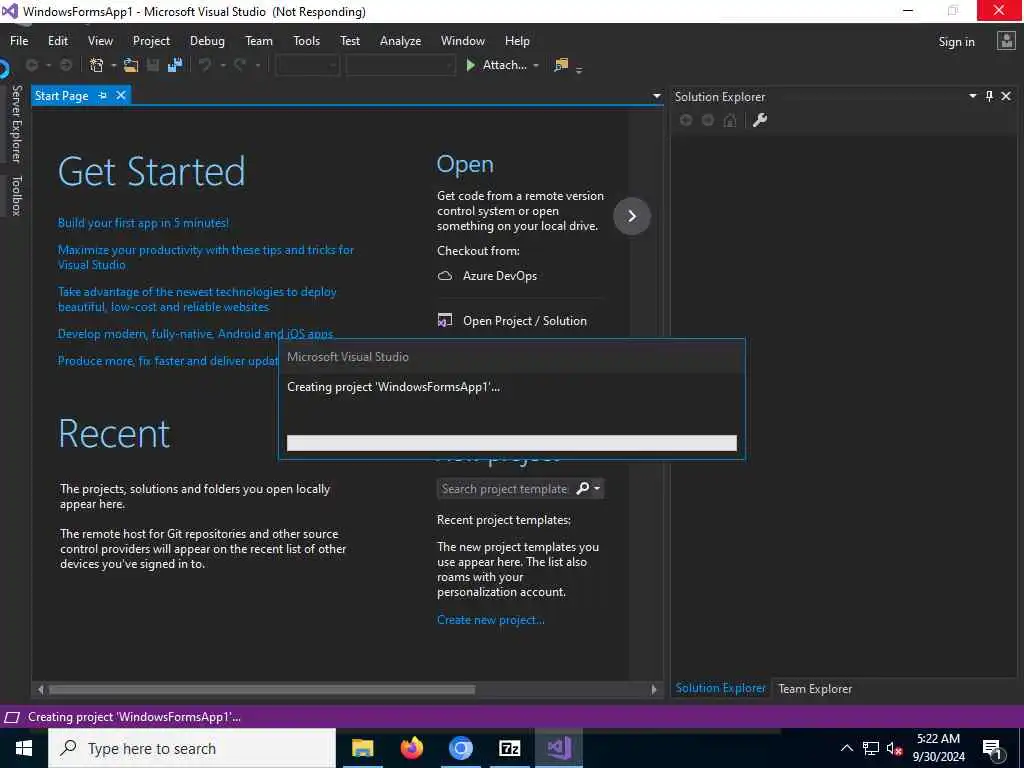The image size is (1024, 768).
Task: Open the Redo history dropdown arrow
Action: point(257,65)
